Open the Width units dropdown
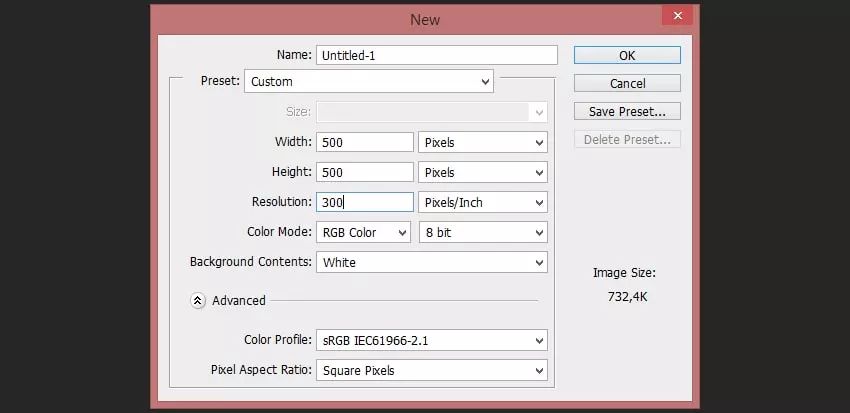 pyautogui.click(x=483, y=143)
